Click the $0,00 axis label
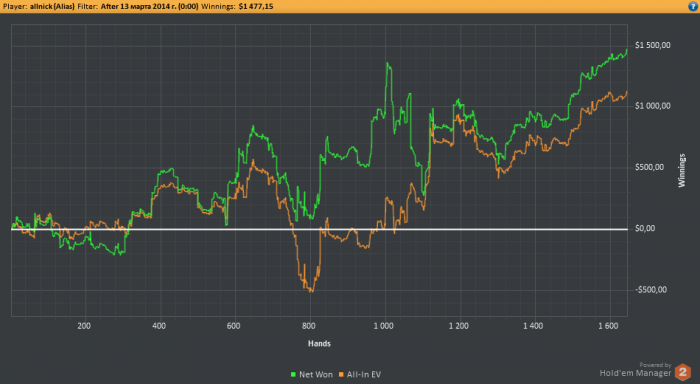 tap(645, 228)
